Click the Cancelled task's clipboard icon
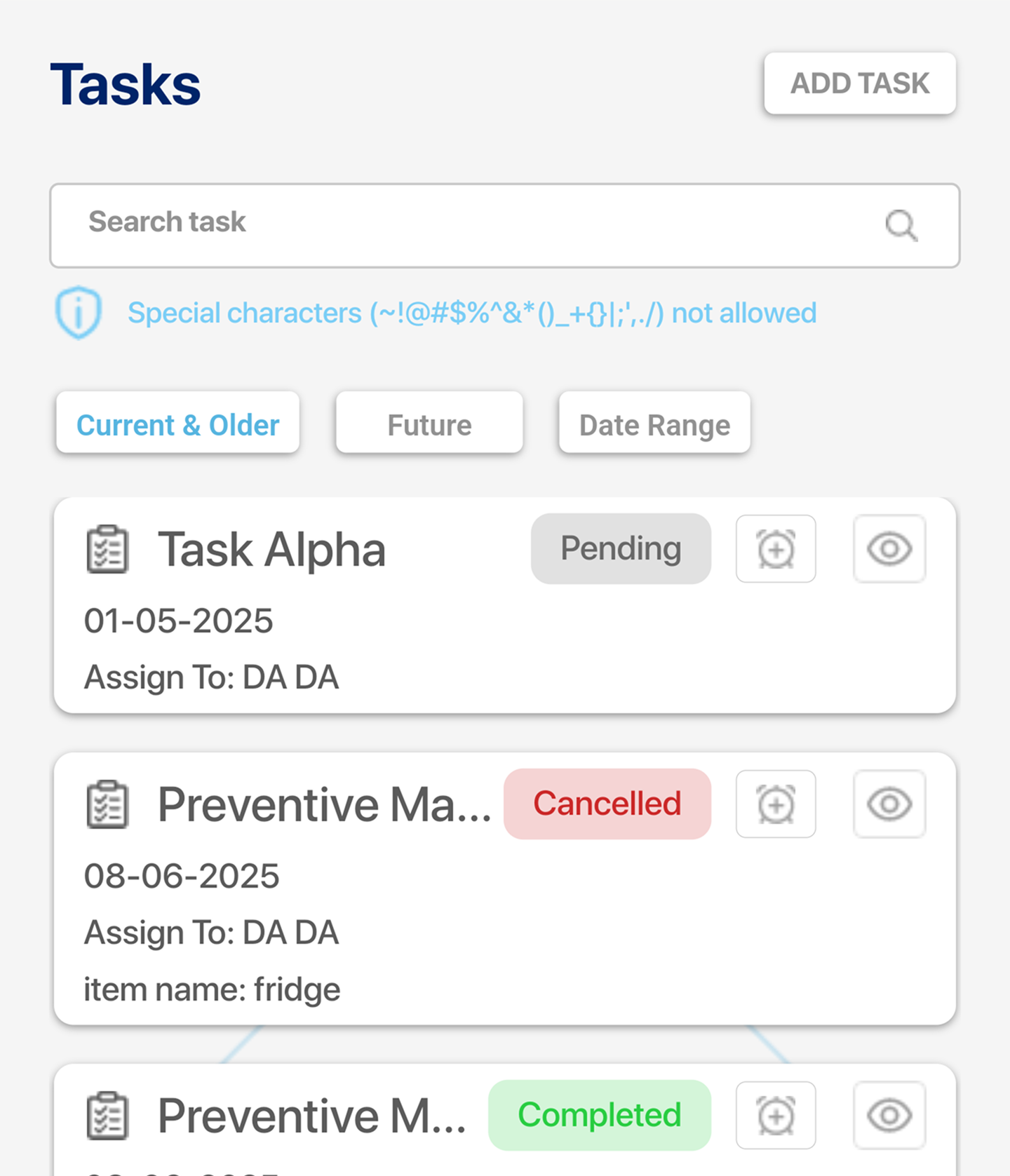This screenshot has width=1010, height=1176. click(x=107, y=804)
